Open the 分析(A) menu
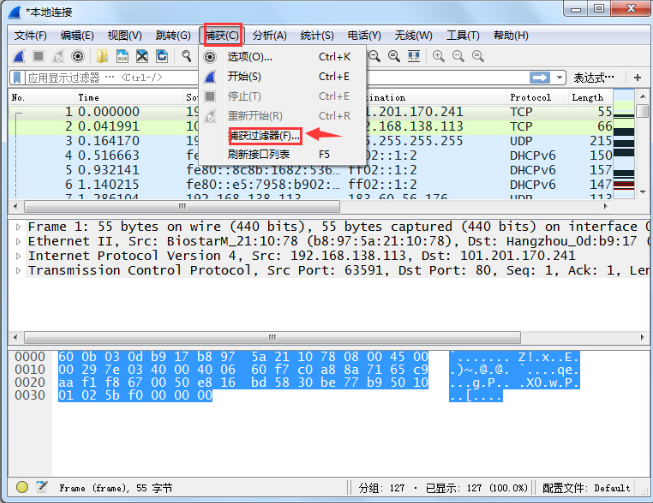This screenshot has width=653, height=503. [269, 35]
